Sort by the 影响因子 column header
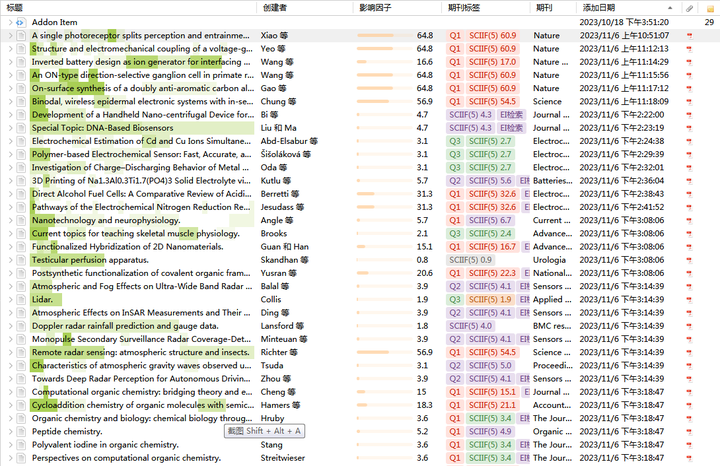The image size is (720, 466). click(375, 8)
